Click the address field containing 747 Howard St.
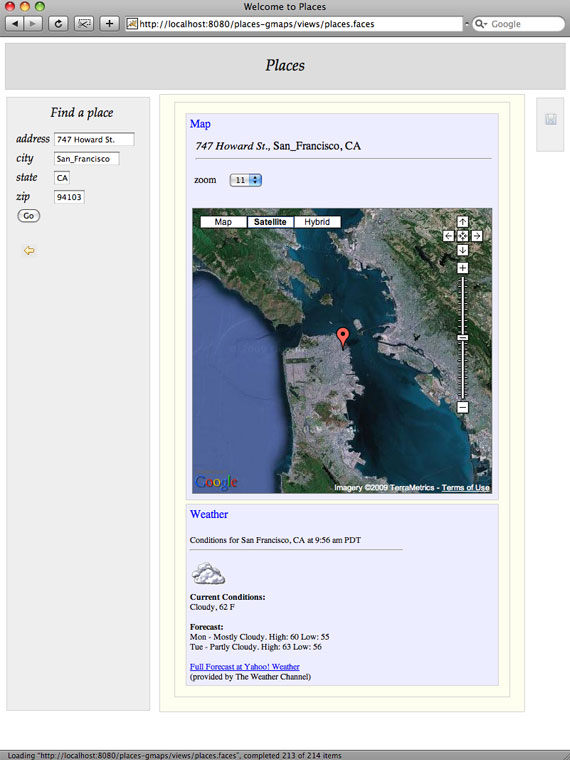 (x=94, y=139)
